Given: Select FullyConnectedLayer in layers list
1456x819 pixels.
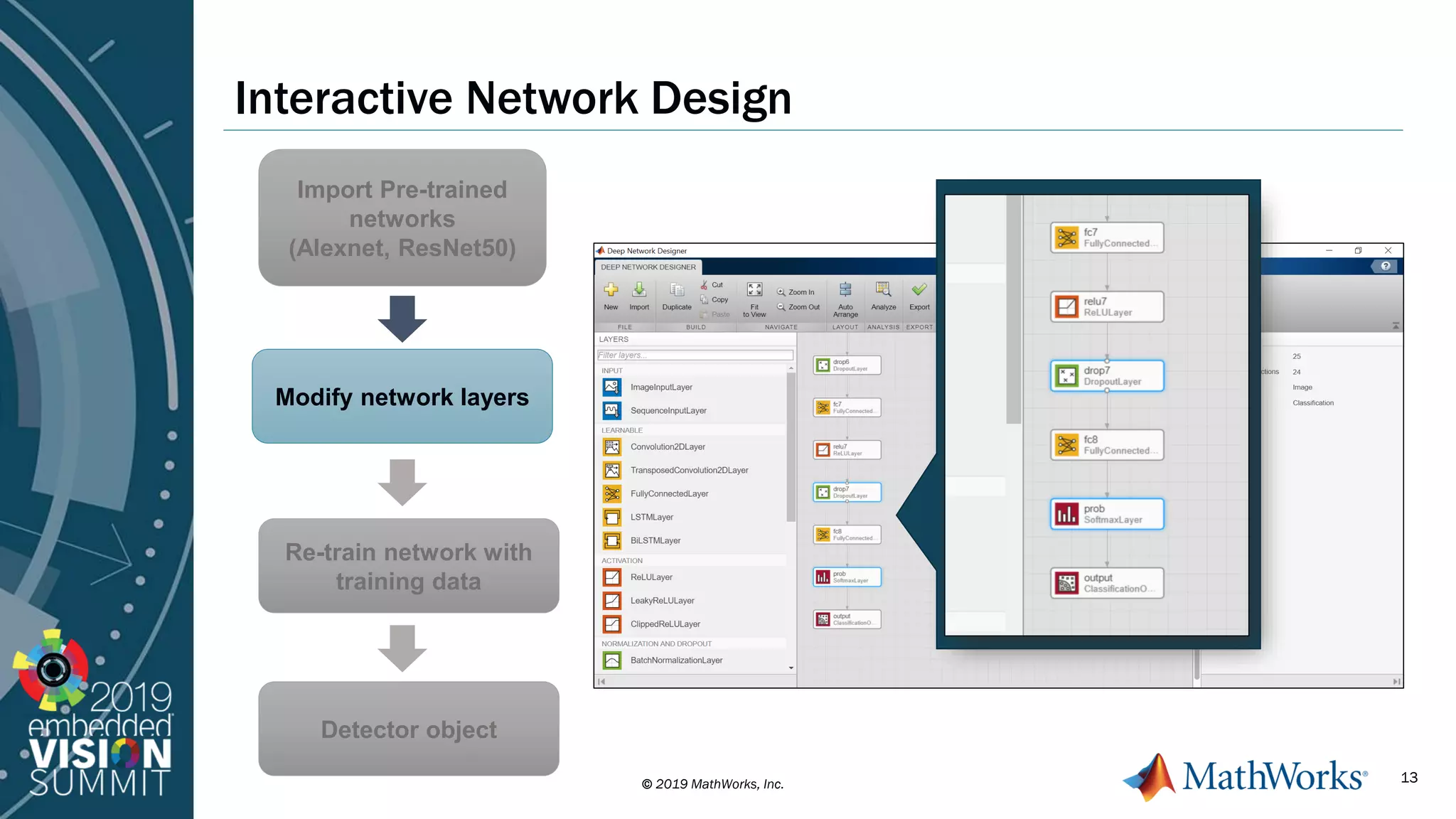Looking at the screenshot, I should tap(669, 494).
